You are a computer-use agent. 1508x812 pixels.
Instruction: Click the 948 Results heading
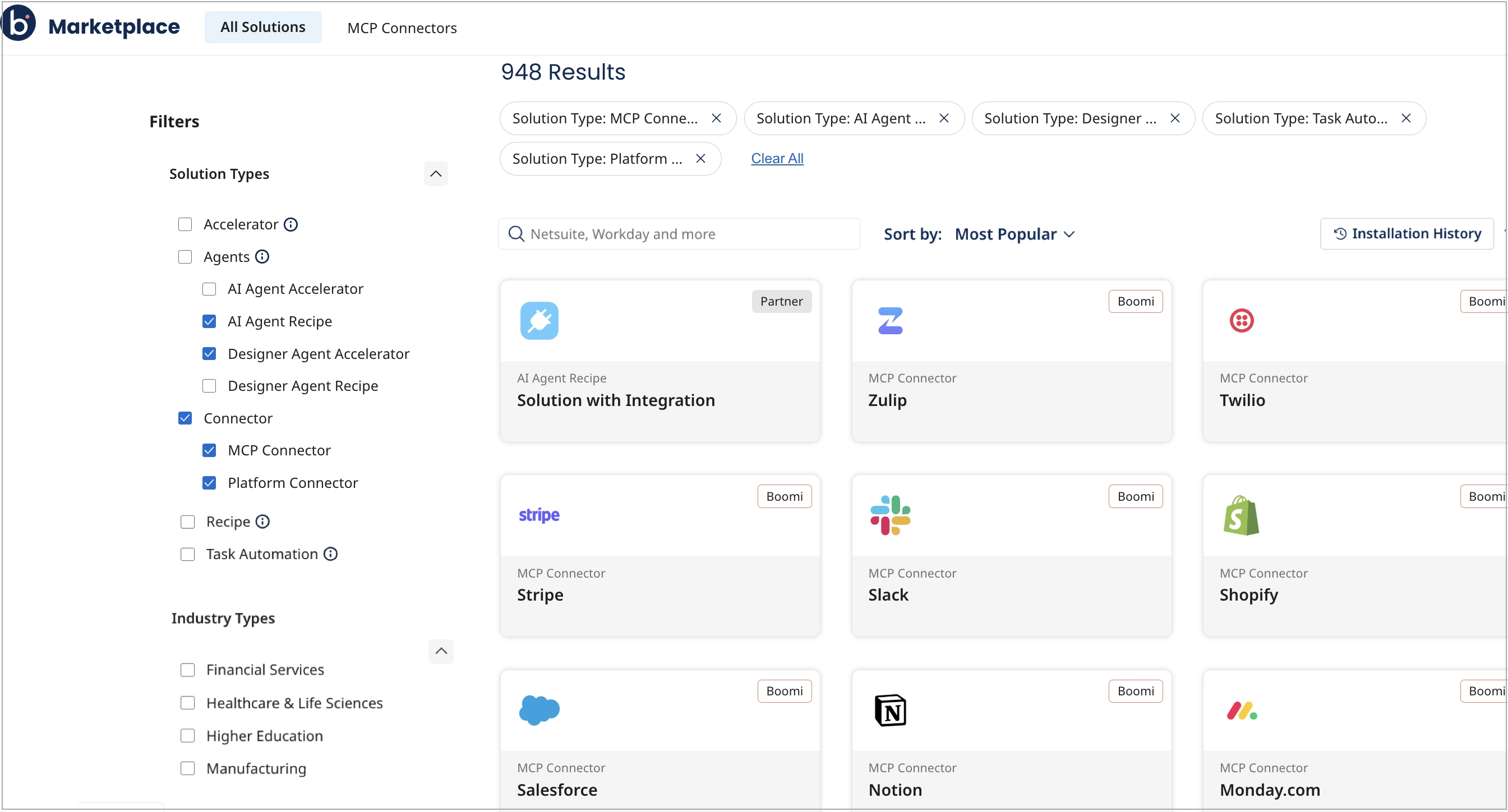coord(563,72)
